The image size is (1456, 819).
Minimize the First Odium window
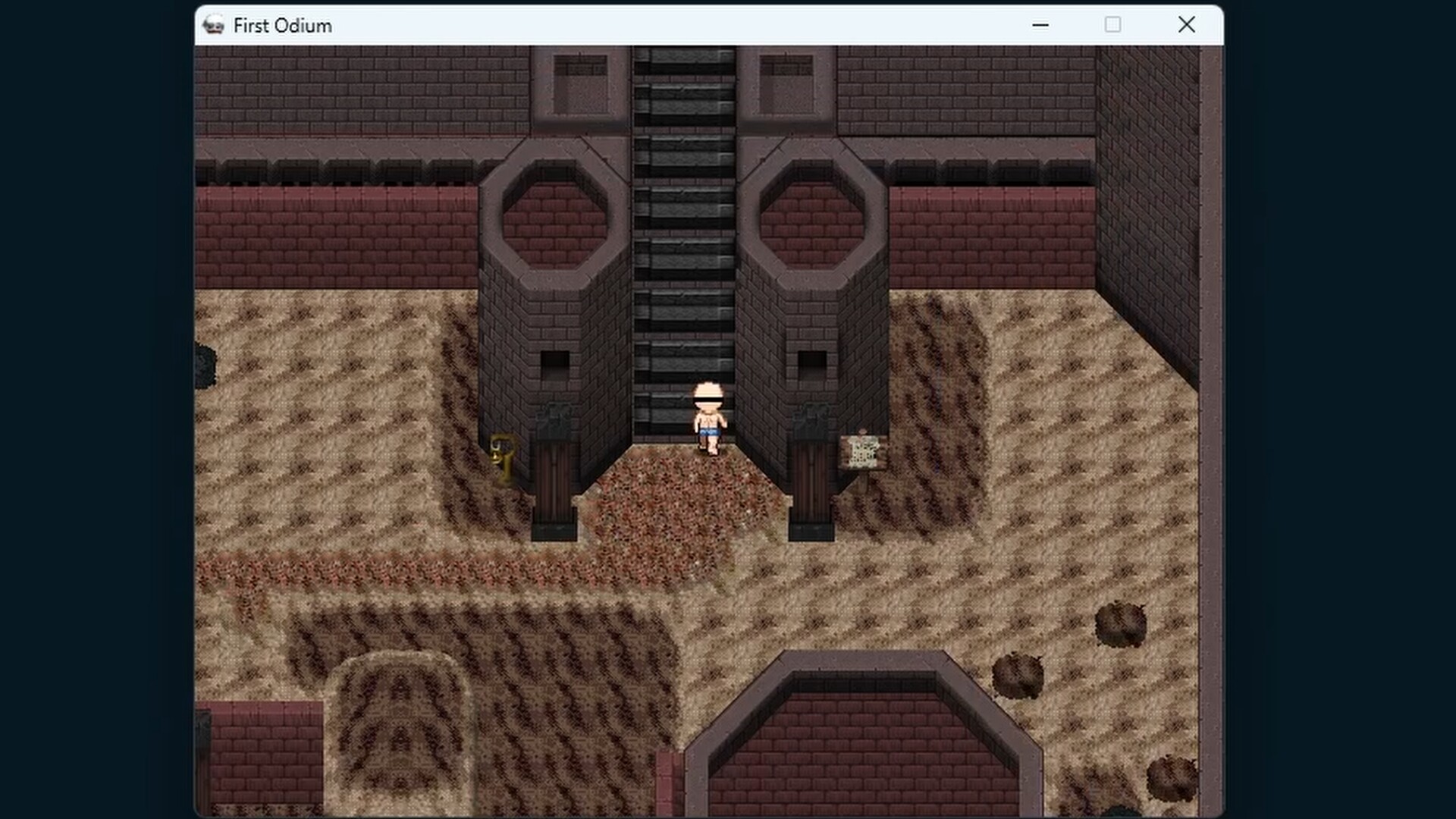coord(1040,25)
